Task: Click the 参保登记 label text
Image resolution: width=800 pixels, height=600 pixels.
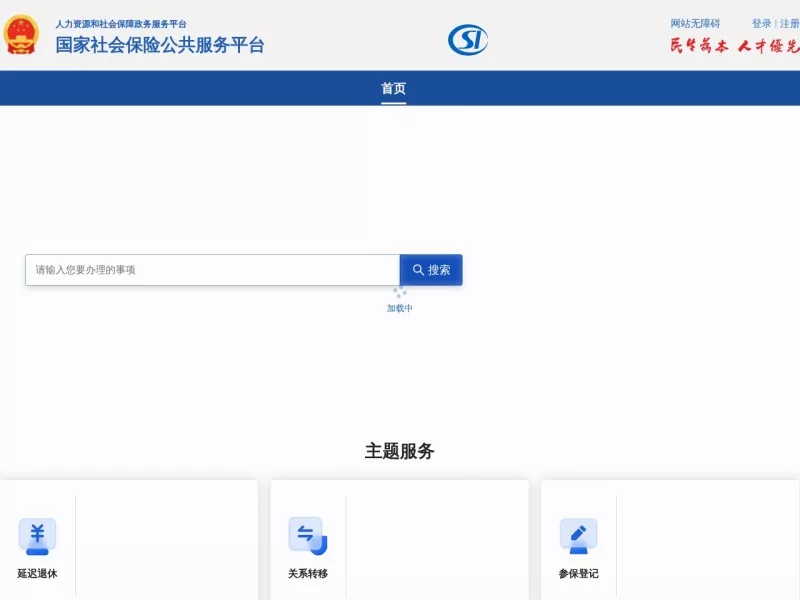Action: pos(578,573)
